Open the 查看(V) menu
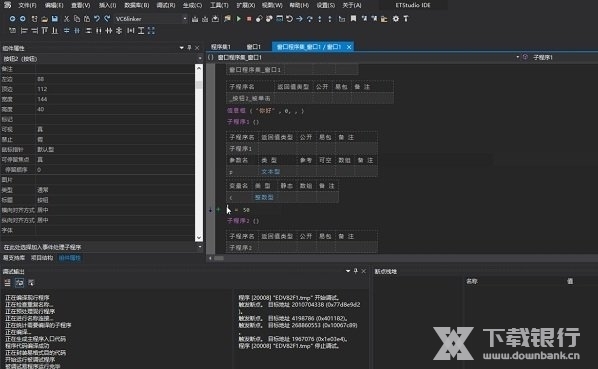The image size is (598, 369). [80, 5]
